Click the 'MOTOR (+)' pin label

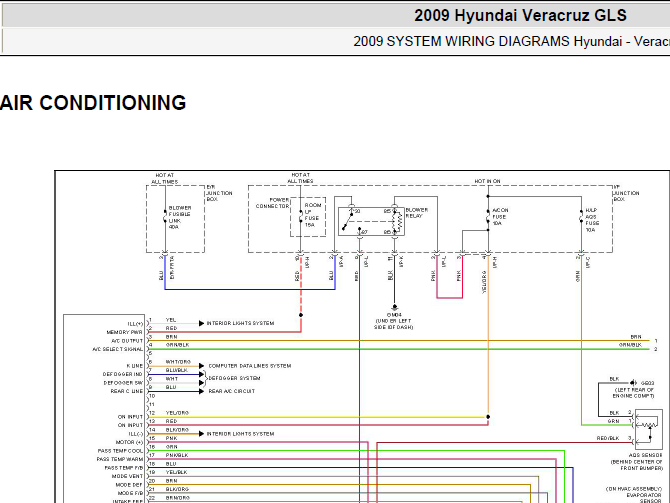click(x=129, y=442)
